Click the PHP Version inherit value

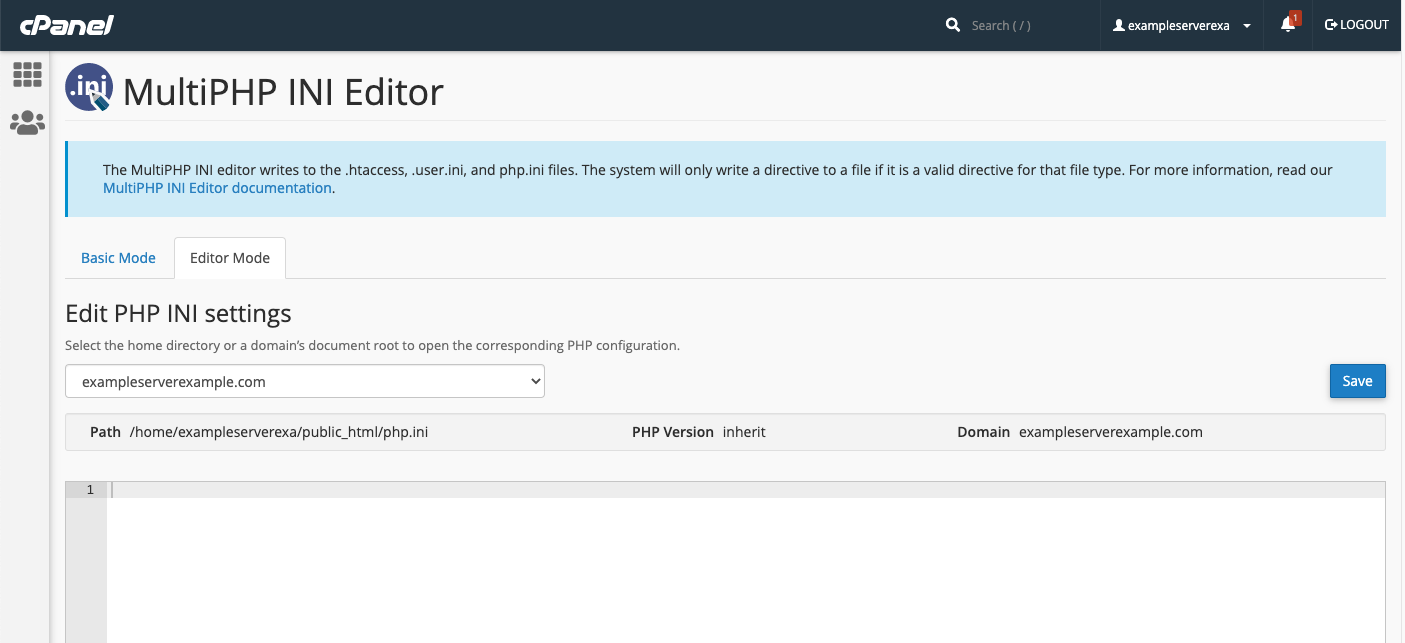tap(744, 433)
